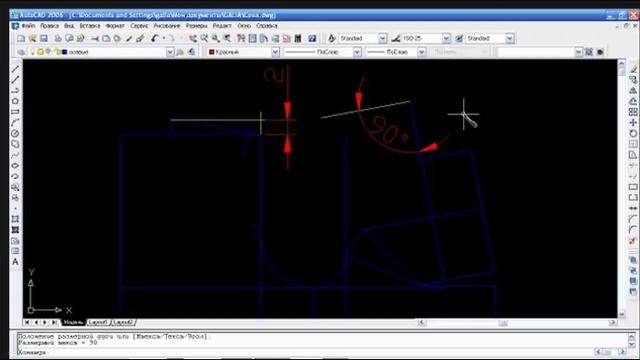The width and height of the screenshot is (640, 360).
Task: Click the Table Style icon
Action: [459, 38]
